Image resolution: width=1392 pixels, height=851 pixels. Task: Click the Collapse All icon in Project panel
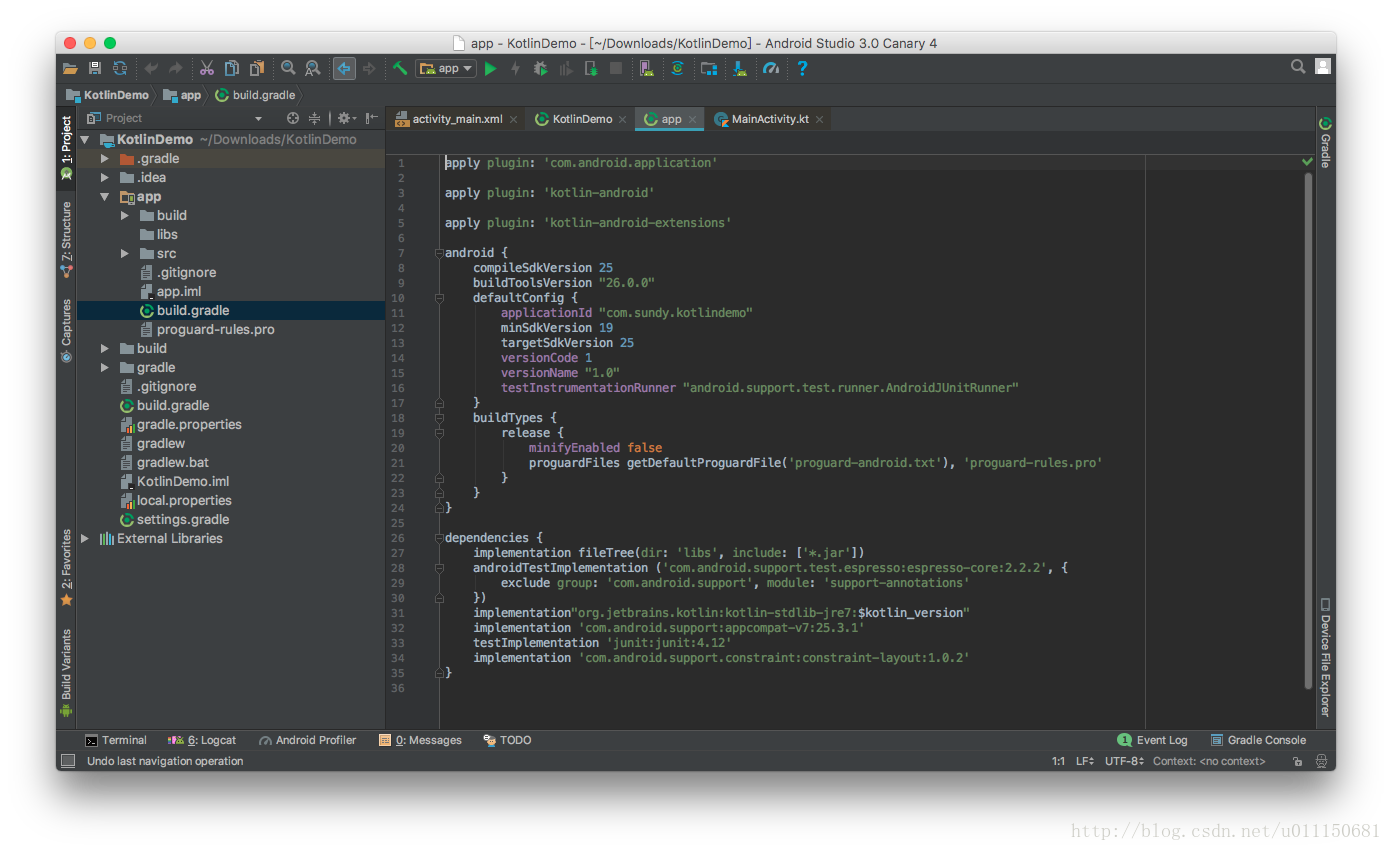coord(314,118)
